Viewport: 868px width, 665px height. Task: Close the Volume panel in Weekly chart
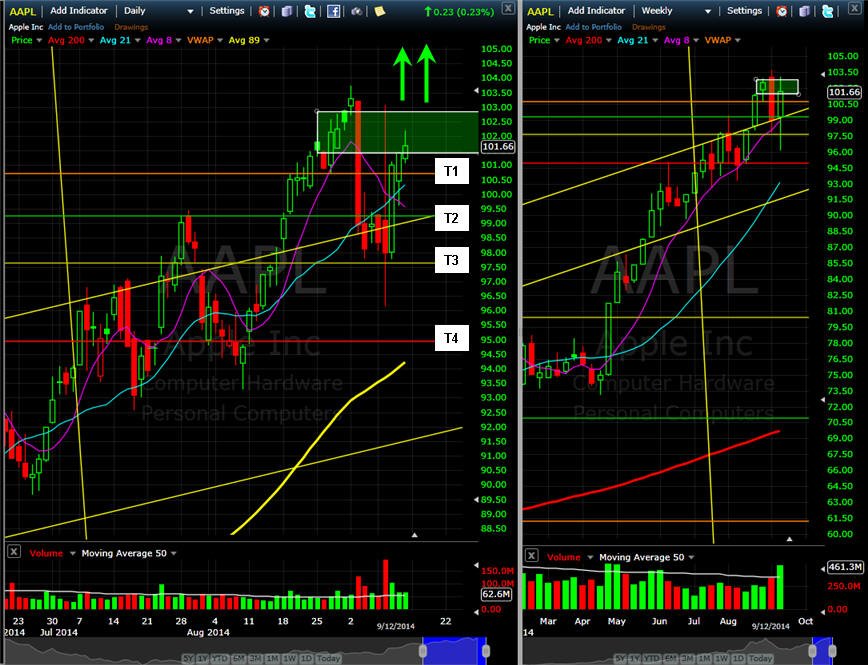click(x=531, y=555)
